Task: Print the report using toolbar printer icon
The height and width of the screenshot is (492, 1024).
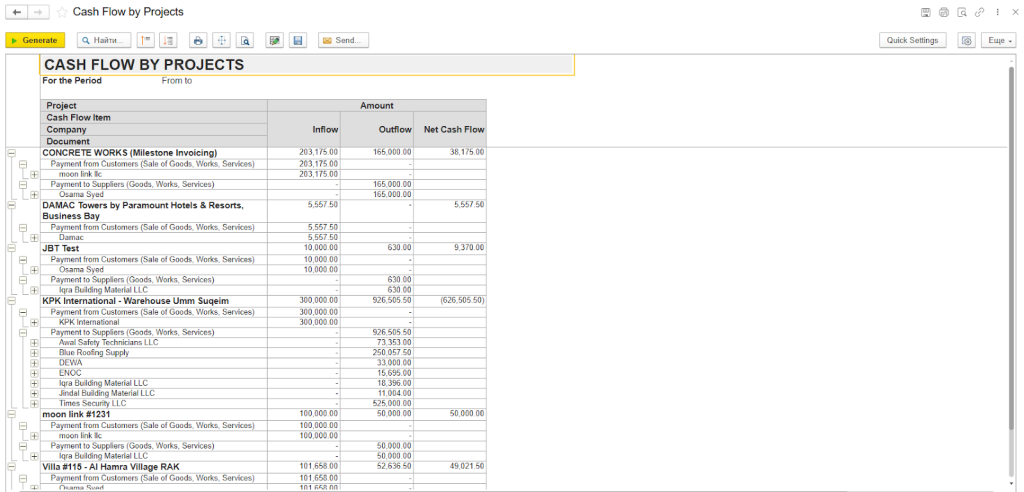Action: [198, 40]
